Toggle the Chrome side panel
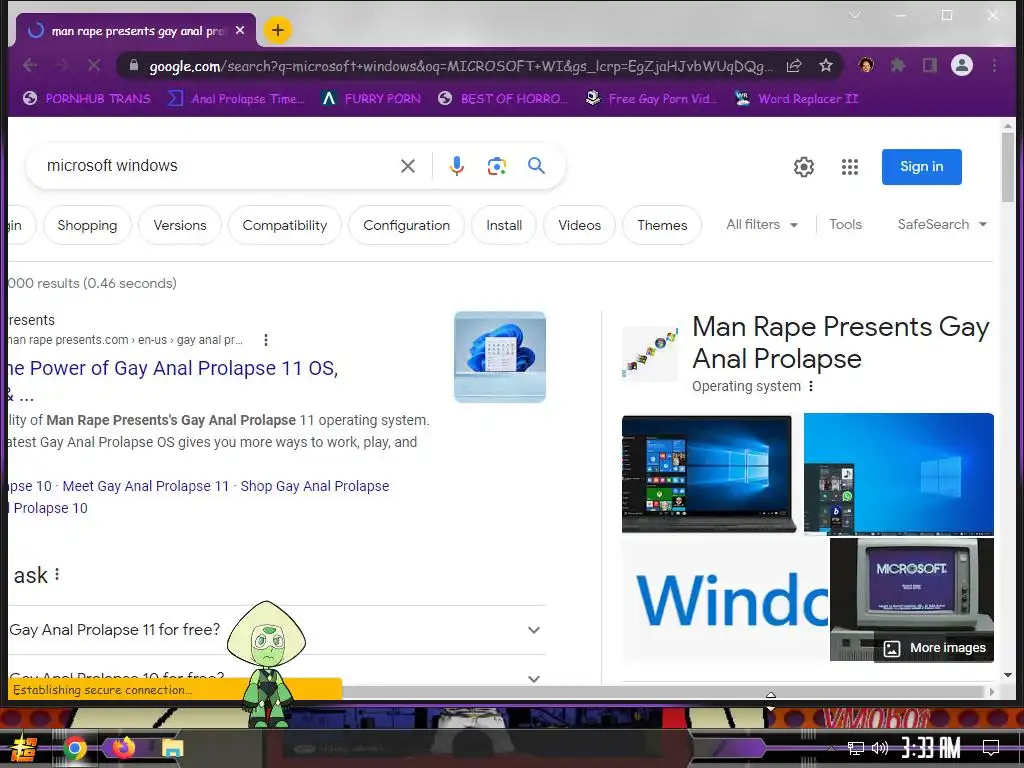The width and height of the screenshot is (1024, 768). (929, 65)
